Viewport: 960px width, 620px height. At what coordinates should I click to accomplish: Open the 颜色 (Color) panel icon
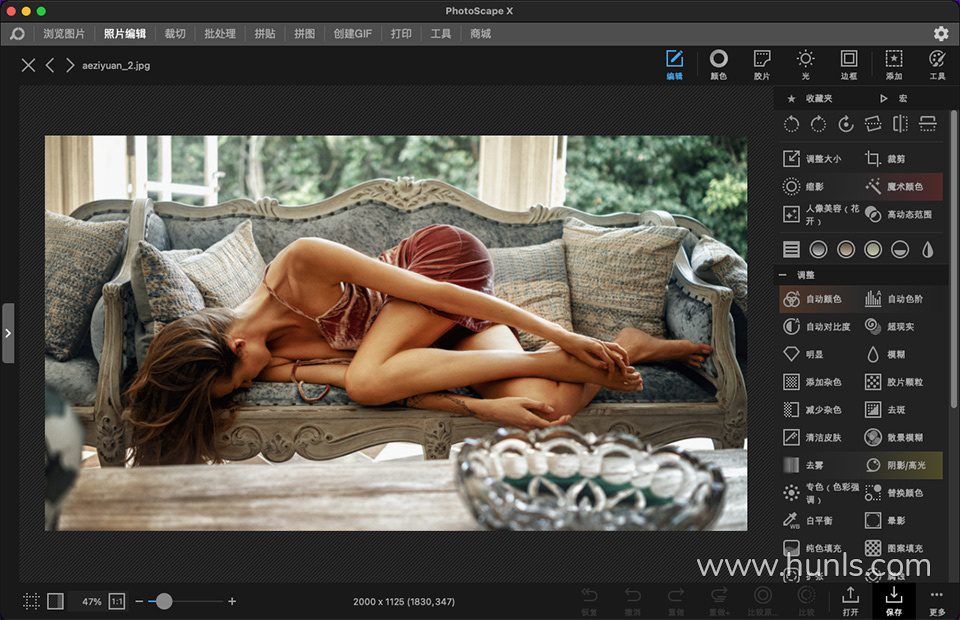click(718, 63)
